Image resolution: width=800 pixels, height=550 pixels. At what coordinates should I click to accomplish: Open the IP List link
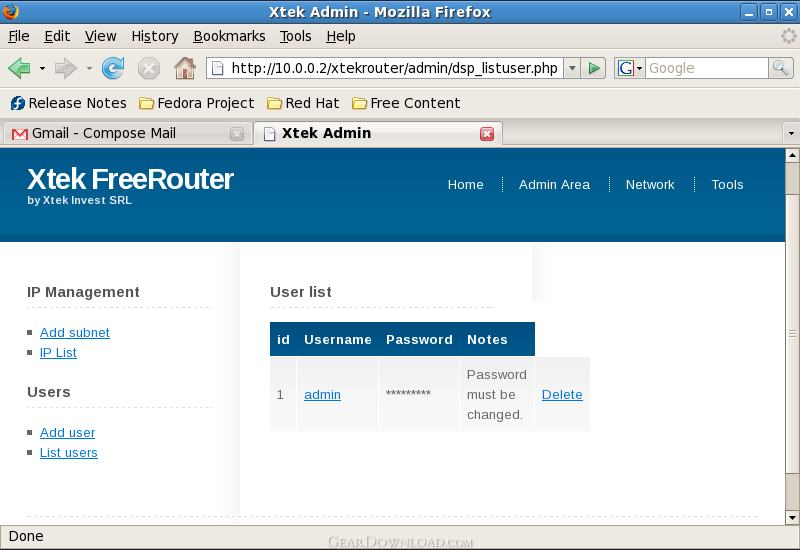pyautogui.click(x=58, y=353)
